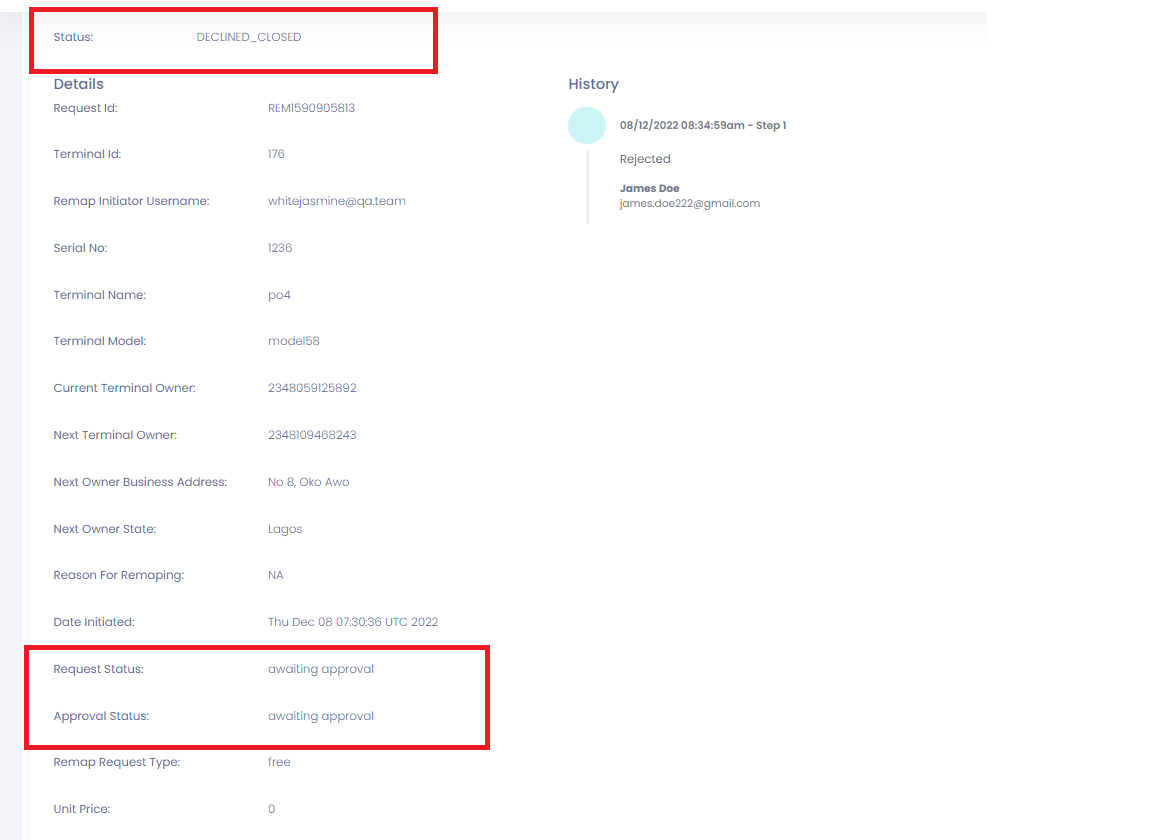Click the Request Id value REM1590905813

pos(311,108)
